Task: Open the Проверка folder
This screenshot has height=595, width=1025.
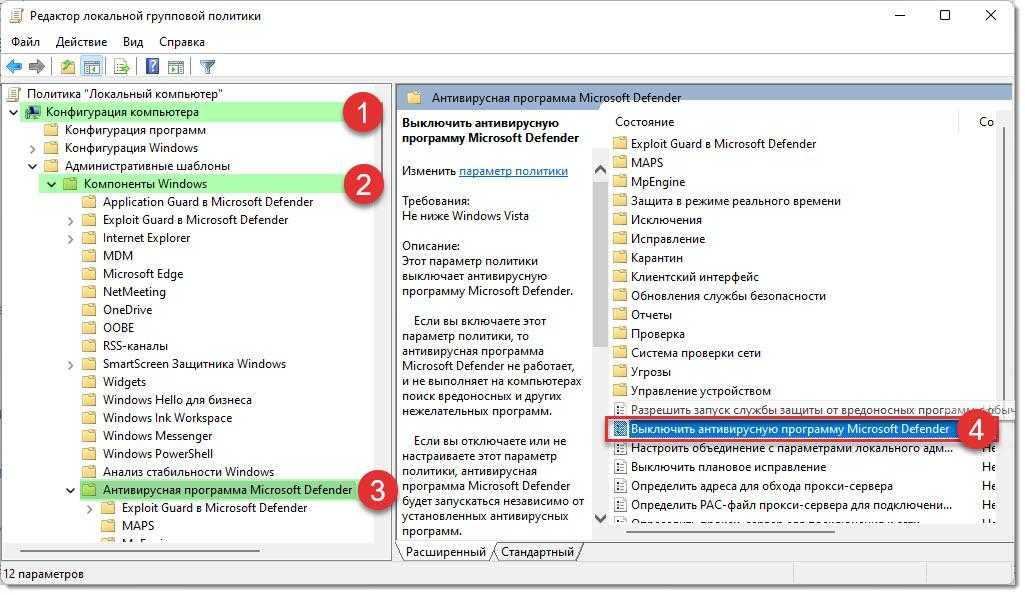Action: tap(658, 333)
